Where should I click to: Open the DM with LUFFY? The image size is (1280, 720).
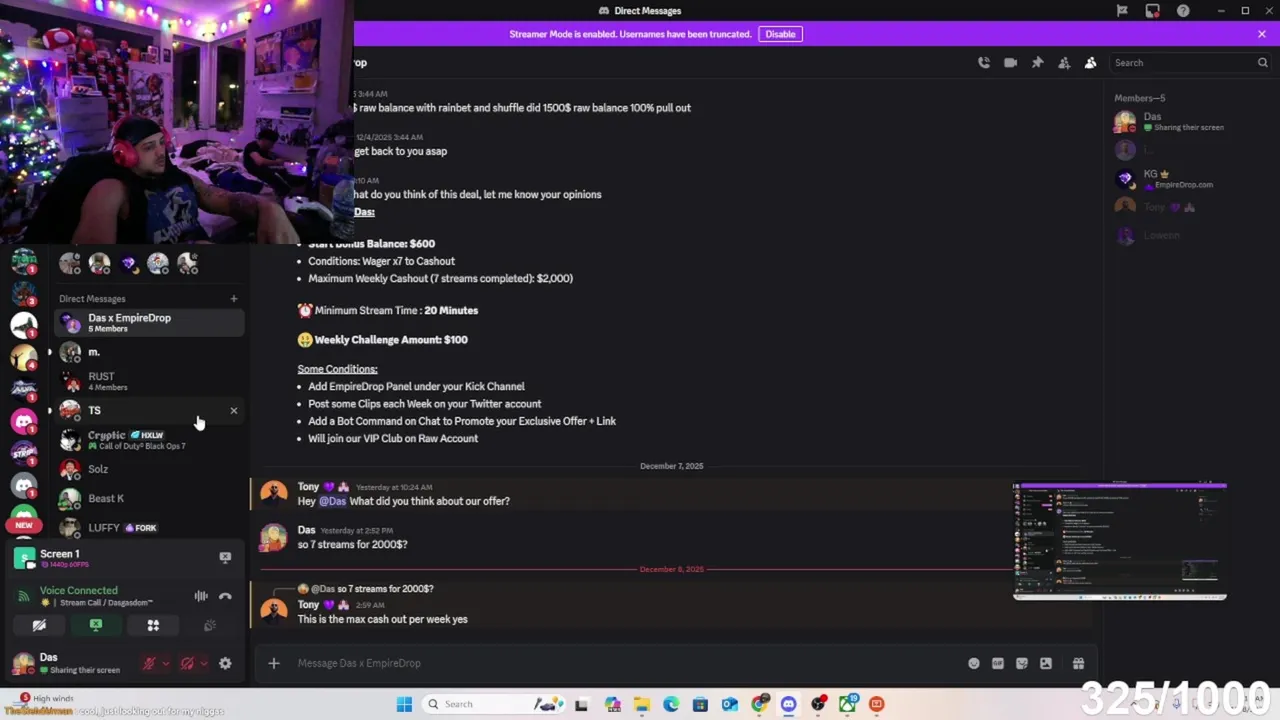(x=149, y=527)
